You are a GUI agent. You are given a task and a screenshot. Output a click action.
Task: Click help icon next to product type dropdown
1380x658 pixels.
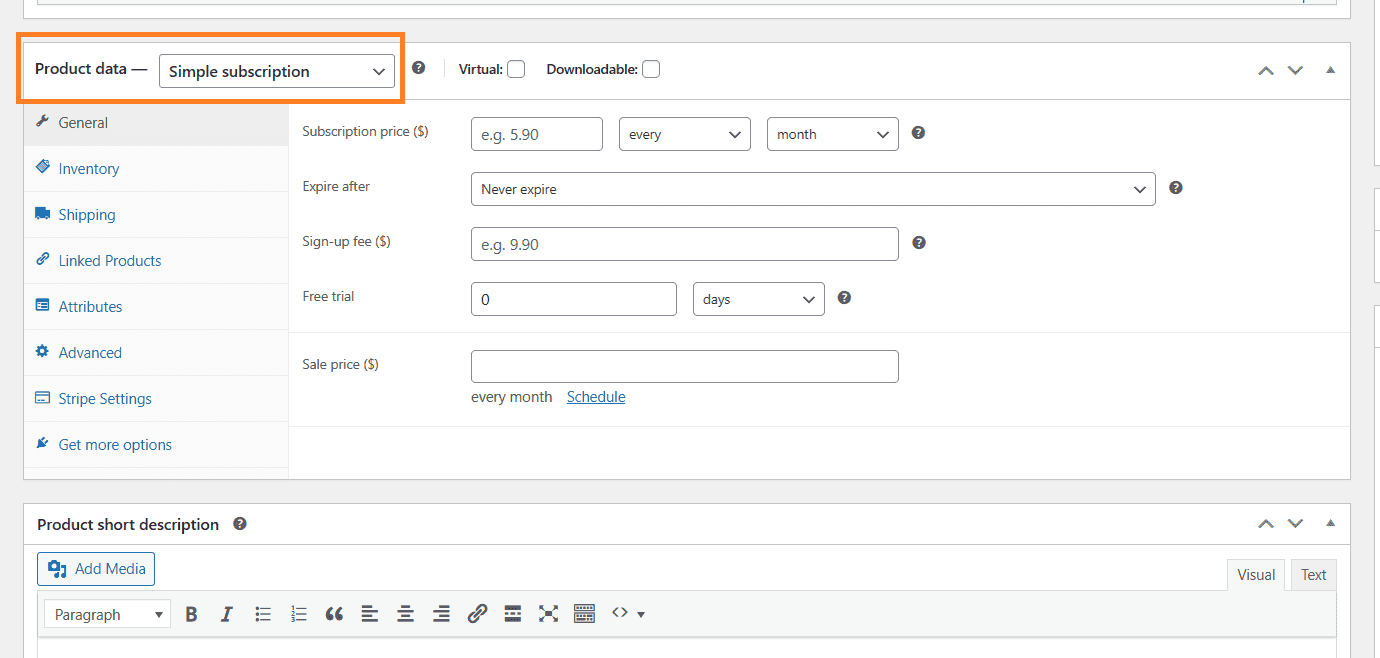[x=419, y=68]
